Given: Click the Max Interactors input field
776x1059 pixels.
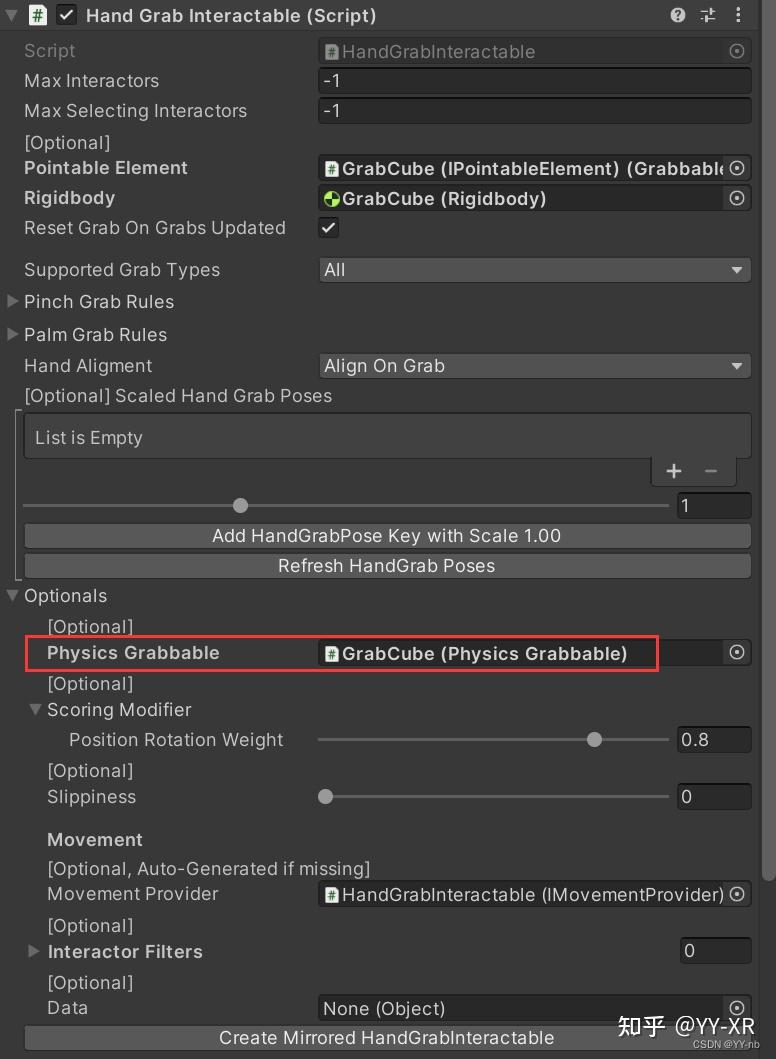Looking at the screenshot, I should (534, 80).
